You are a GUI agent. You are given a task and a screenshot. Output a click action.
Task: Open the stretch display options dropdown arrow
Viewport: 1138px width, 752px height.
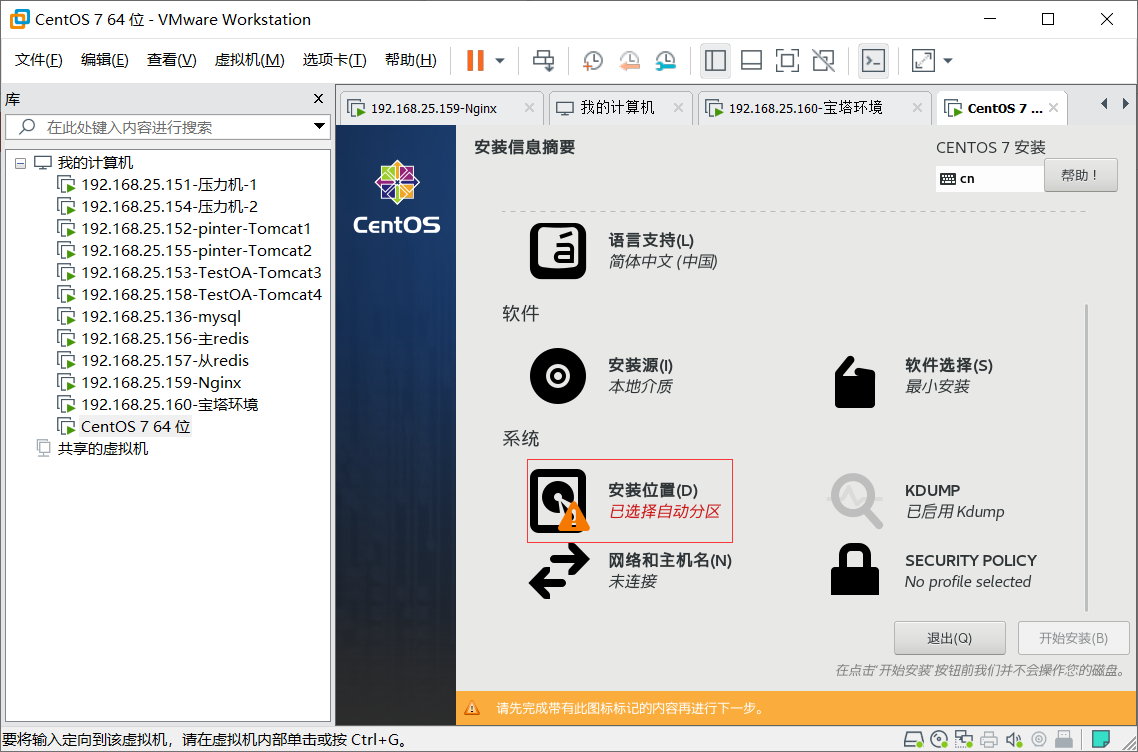947,61
